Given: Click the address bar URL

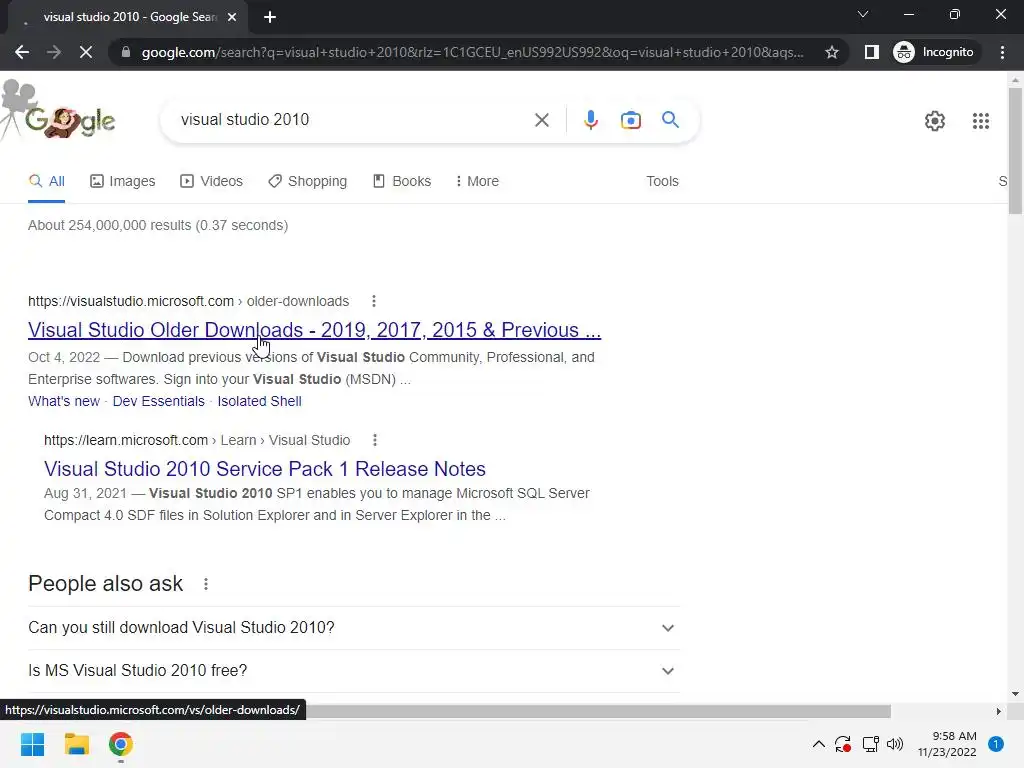Looking at the screenshot, I should (x=472, y=52).
